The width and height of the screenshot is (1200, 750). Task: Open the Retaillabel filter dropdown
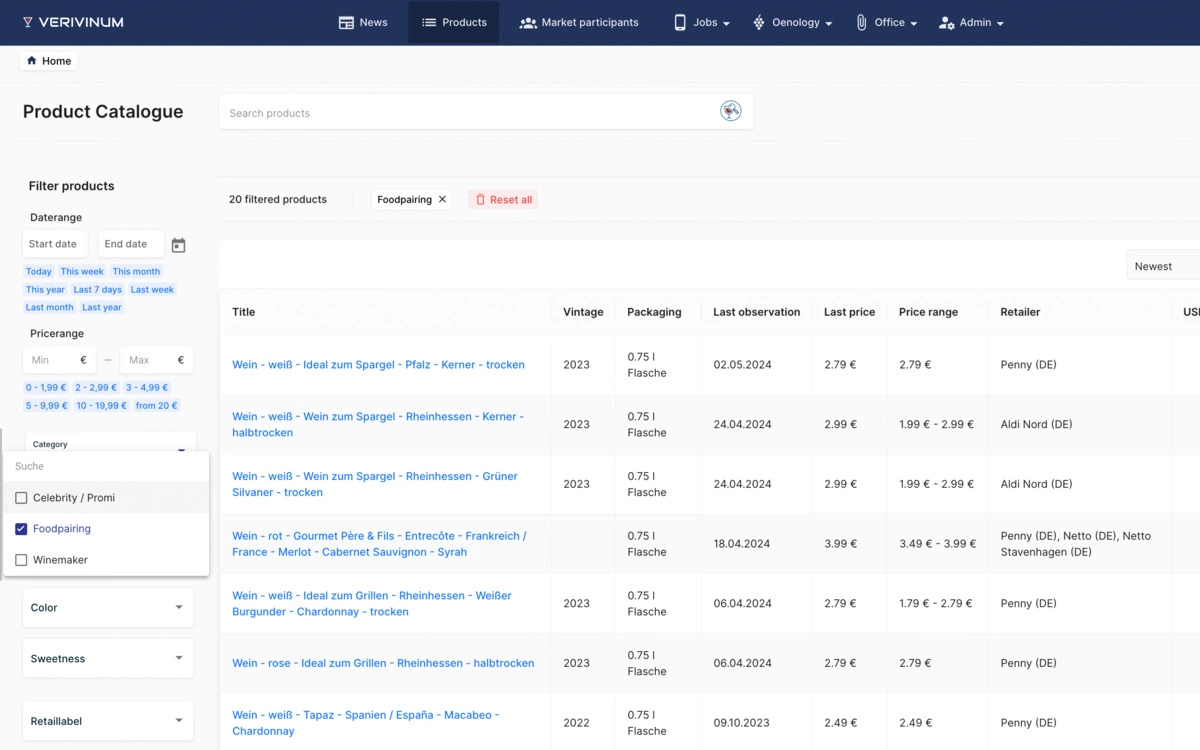[x=108, y=720]
